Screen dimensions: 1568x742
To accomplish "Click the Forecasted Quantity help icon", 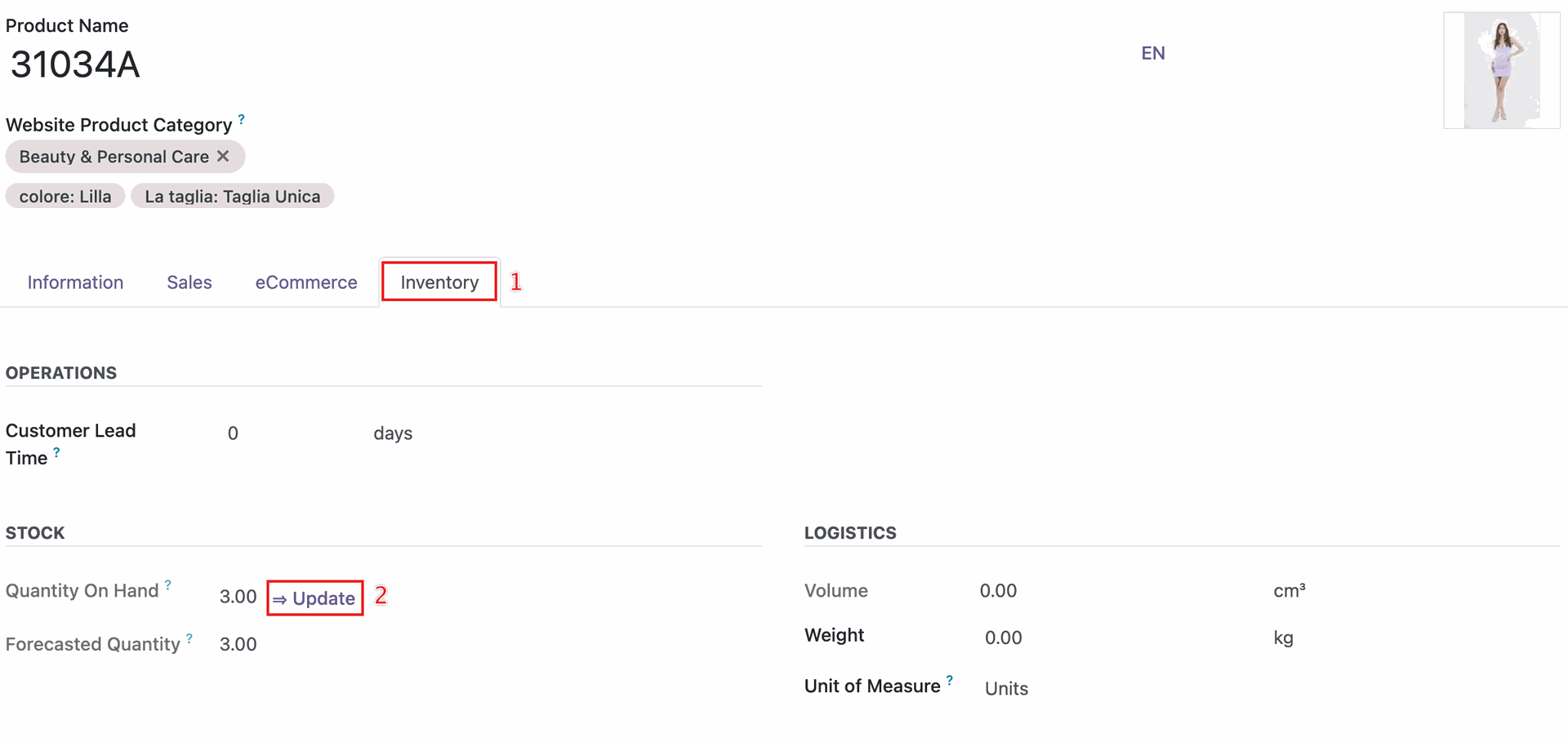I will [x=189, y=638].
